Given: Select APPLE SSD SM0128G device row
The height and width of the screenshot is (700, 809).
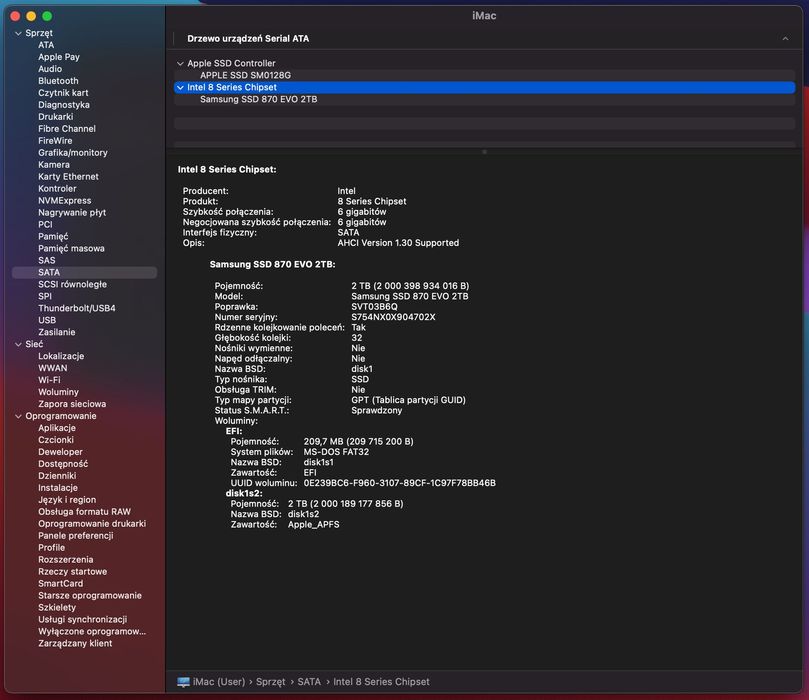Looking at the screenshot, I should pos(484,75).
